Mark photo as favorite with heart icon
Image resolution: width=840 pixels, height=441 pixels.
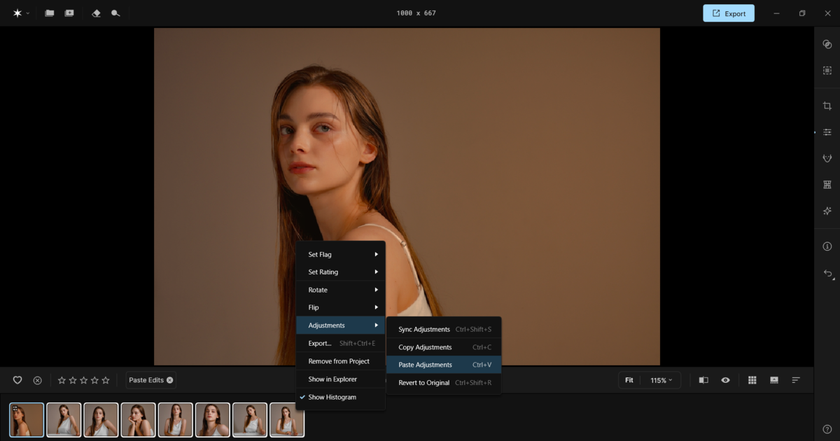[x=17, y=380]
